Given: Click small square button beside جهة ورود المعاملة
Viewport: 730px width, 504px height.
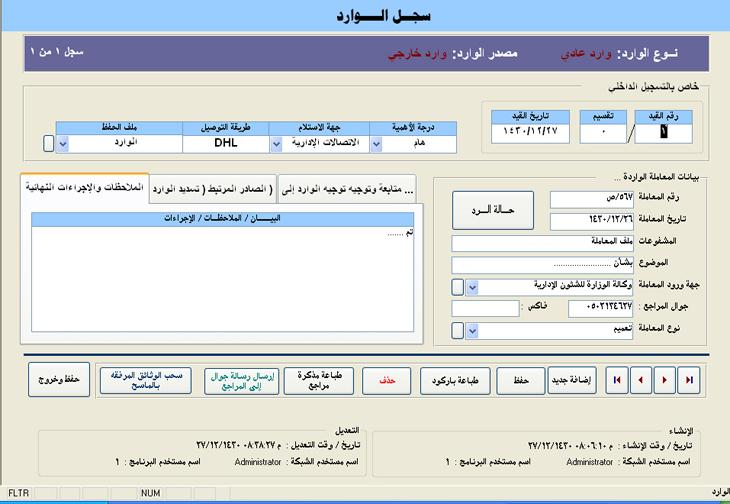Looking at the screenshot, I should (x=458, y=287).
